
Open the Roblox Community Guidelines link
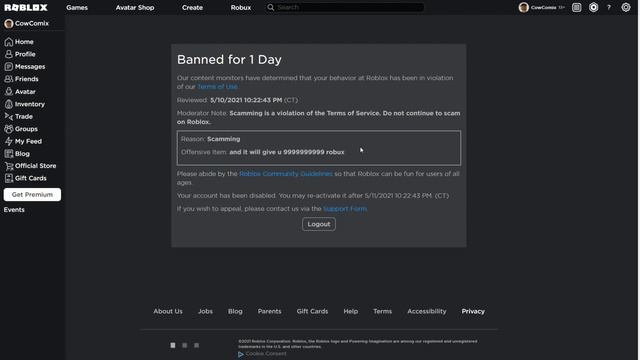tap(286, 174)
